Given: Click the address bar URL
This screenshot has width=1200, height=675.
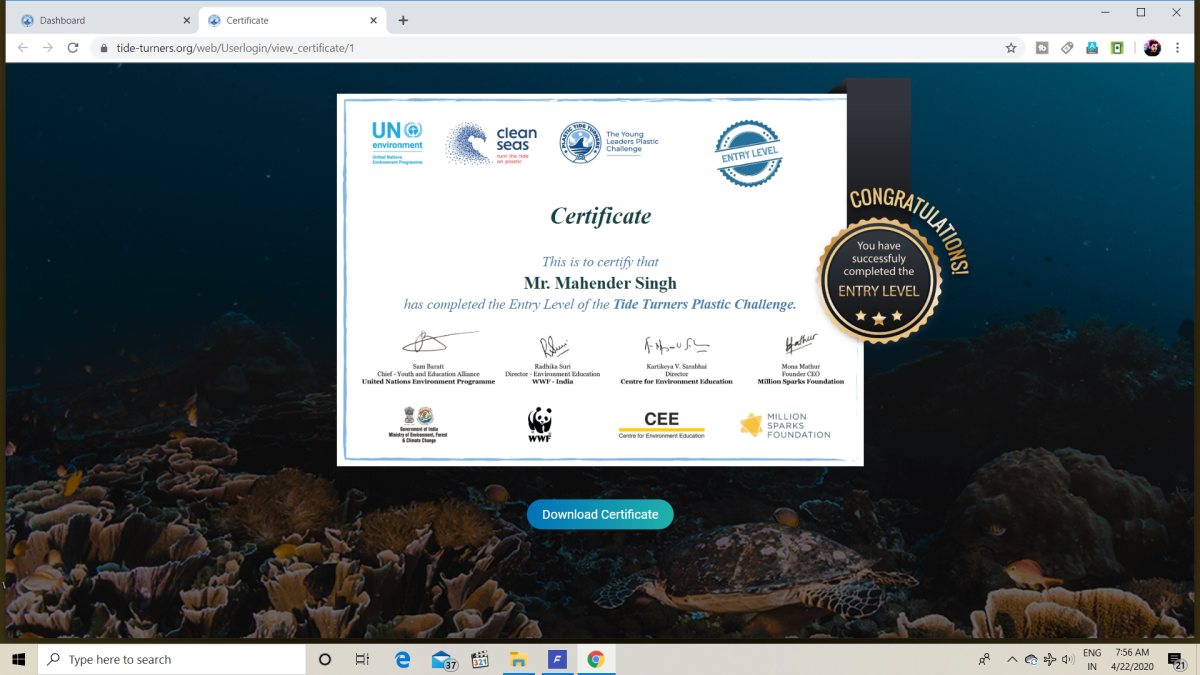Looking at the screenshot, I should click(235, 48).
